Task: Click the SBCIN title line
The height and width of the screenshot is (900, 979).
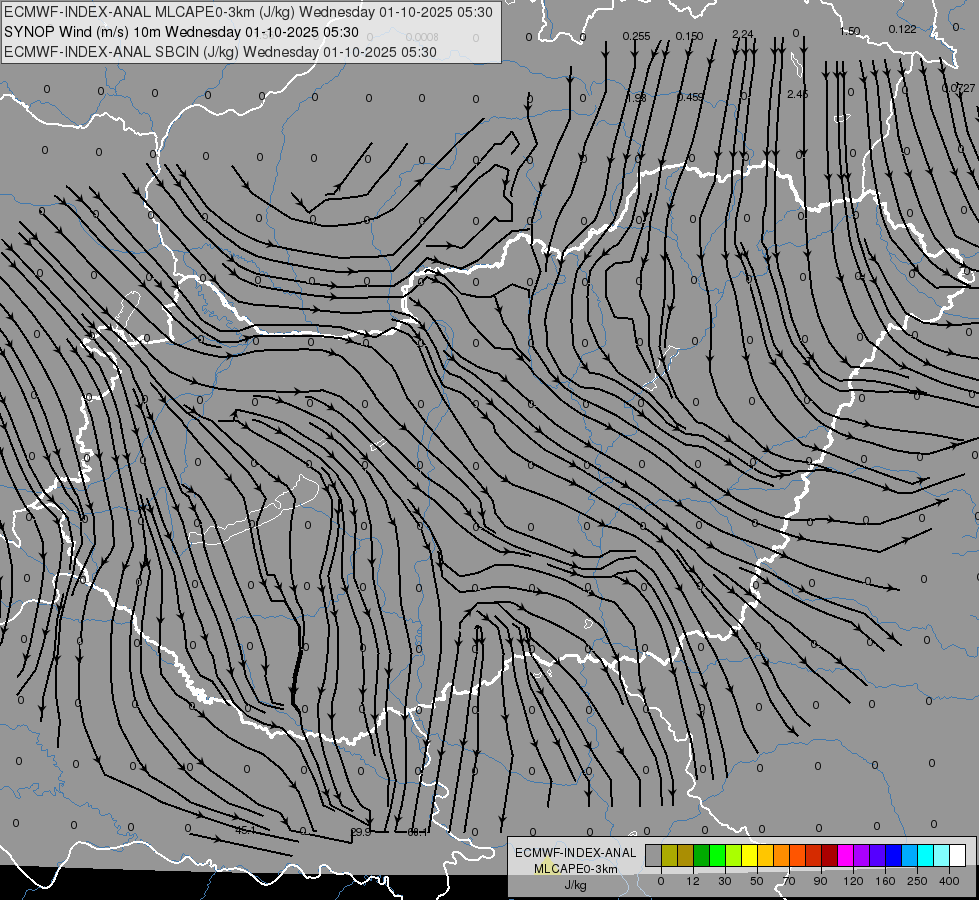Action: [x=220, y=52]
